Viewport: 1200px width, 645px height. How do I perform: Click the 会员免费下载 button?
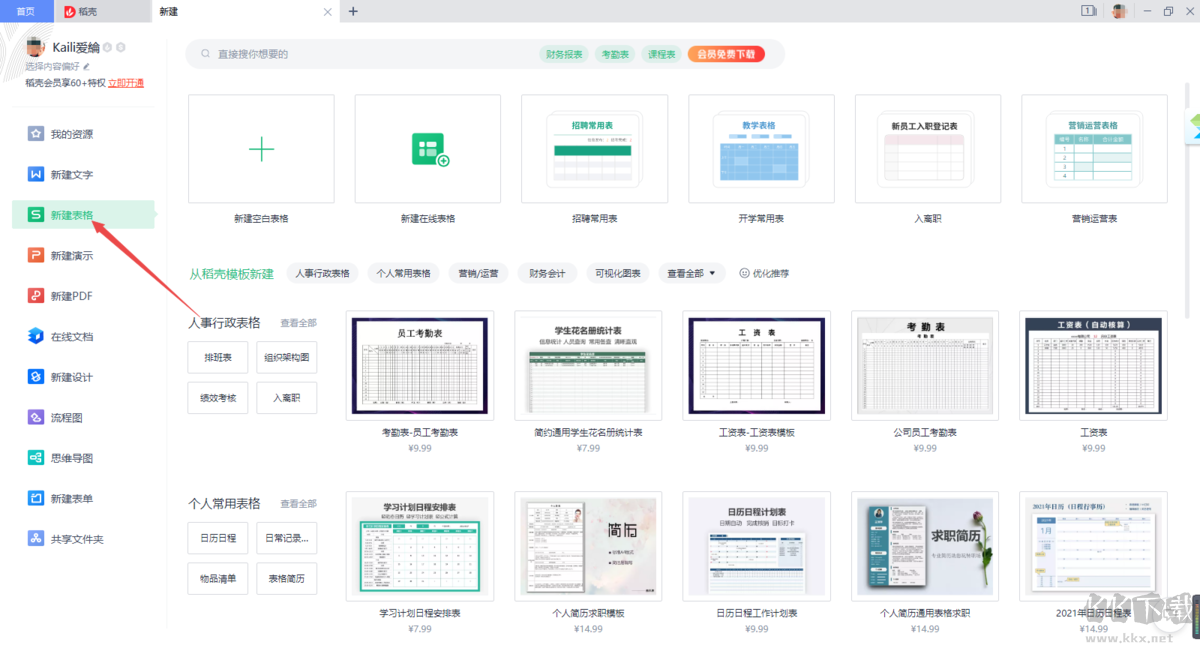tap(726, 54)
